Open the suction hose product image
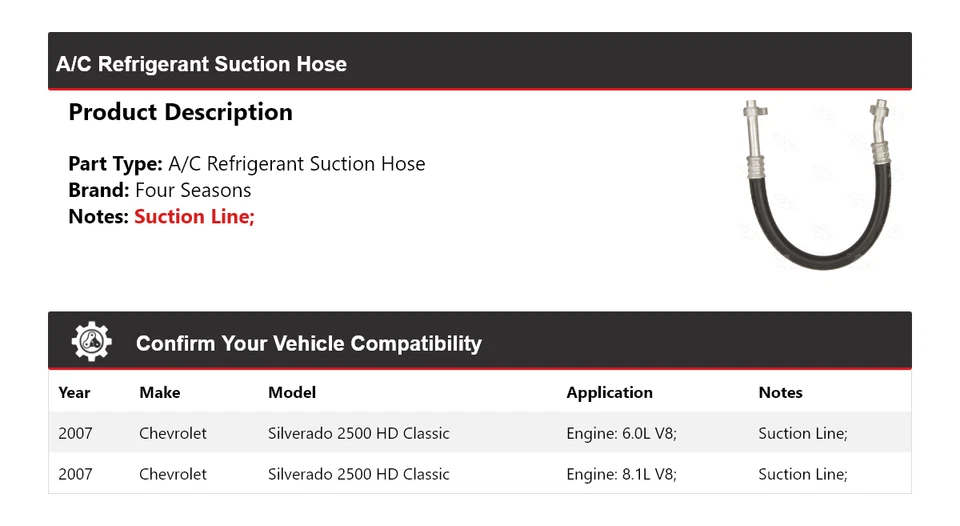The height and width of the screenshot is (526, 960). (818, 184)
